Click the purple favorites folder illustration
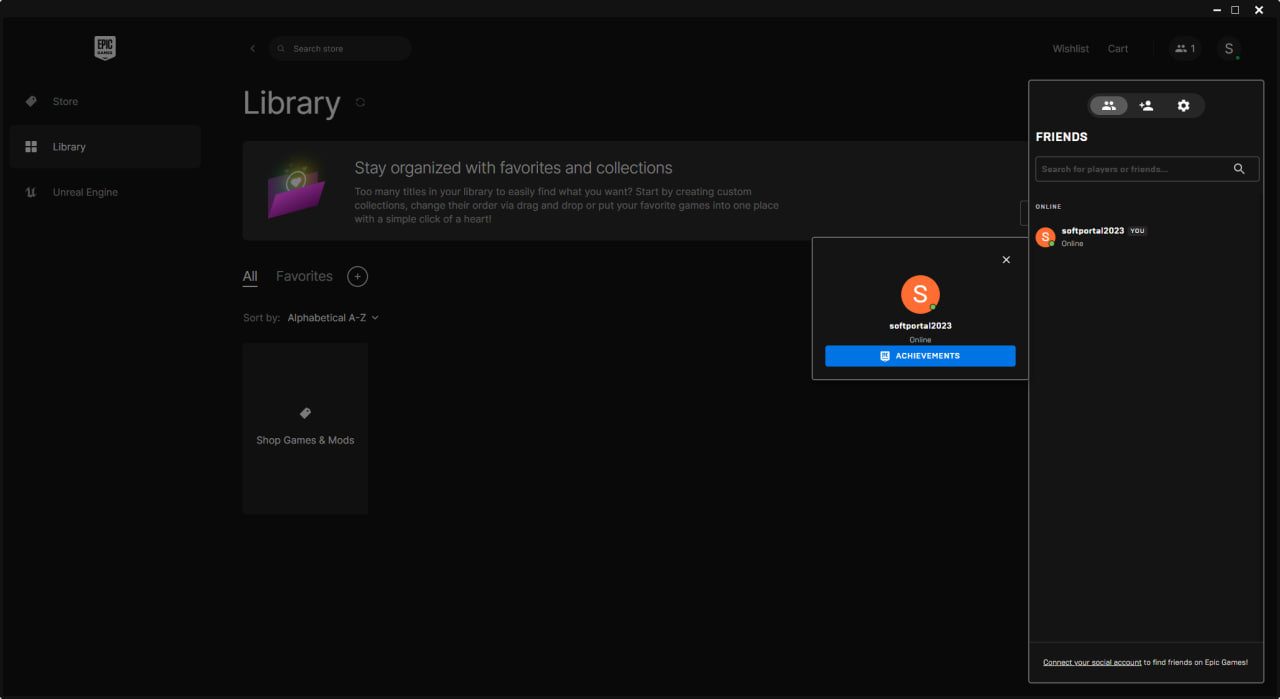This screenshot has width=1280, height=699. (296, 189)
